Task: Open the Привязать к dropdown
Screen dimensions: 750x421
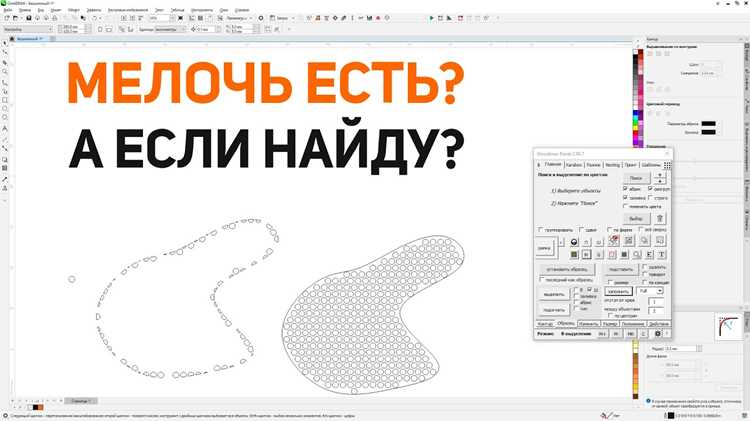Action: tap(239, 18)
